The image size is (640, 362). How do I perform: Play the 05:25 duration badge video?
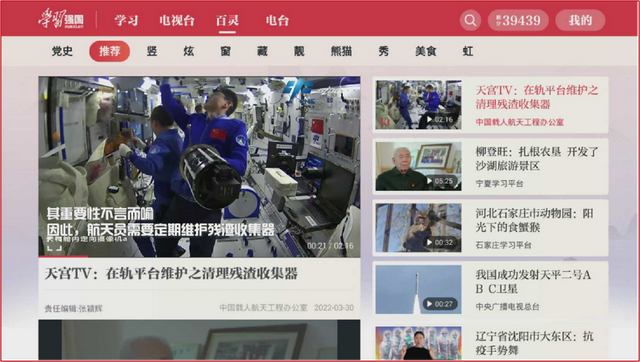(440, 181)
